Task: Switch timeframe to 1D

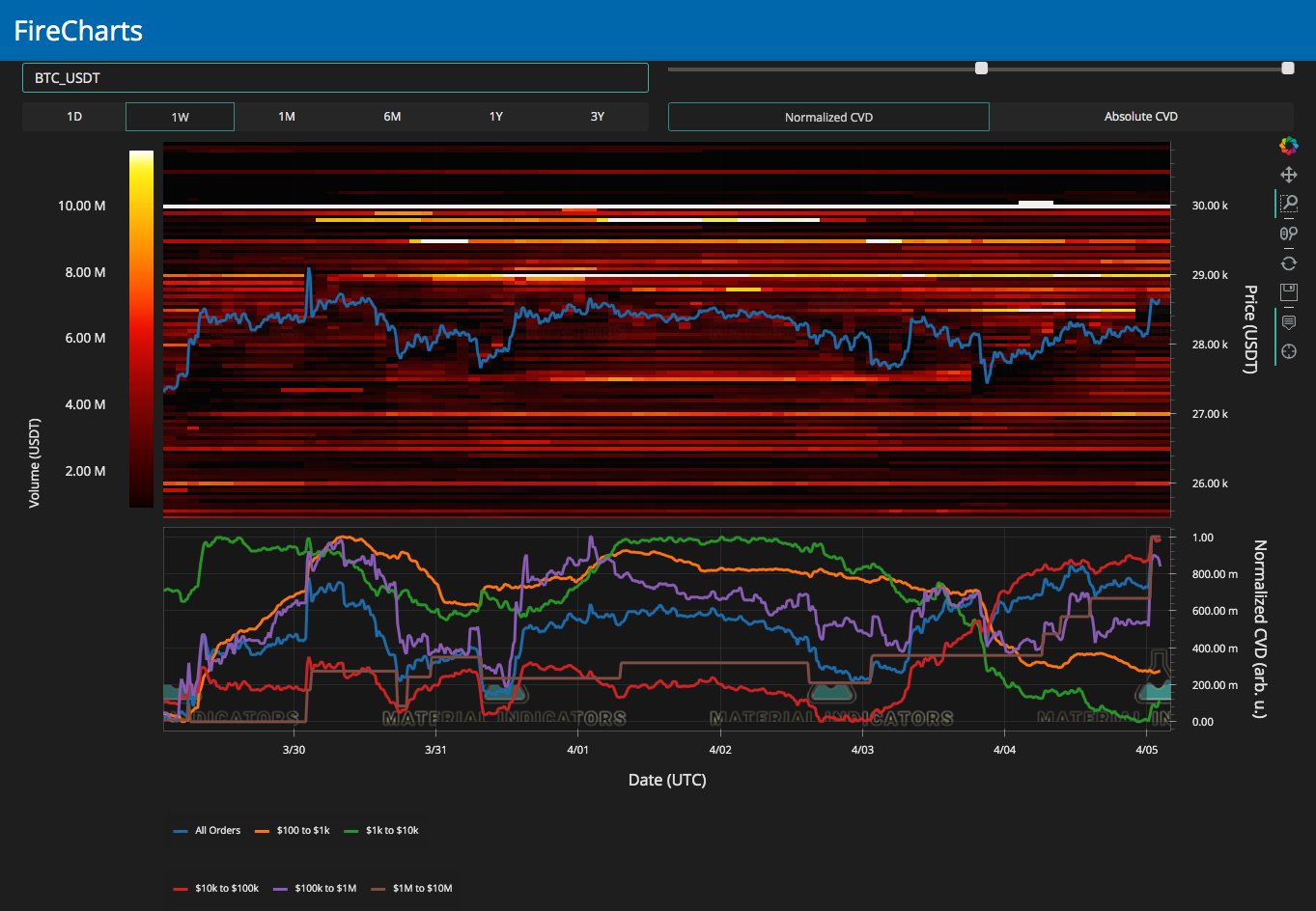Action: [x=74, y=117]
